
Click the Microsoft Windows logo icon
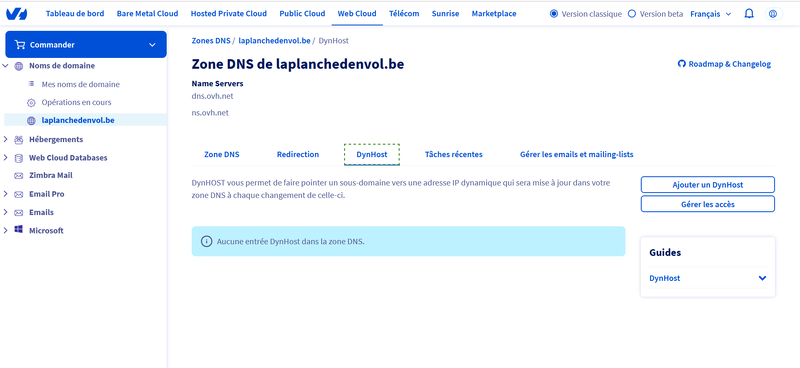(19, 230)
